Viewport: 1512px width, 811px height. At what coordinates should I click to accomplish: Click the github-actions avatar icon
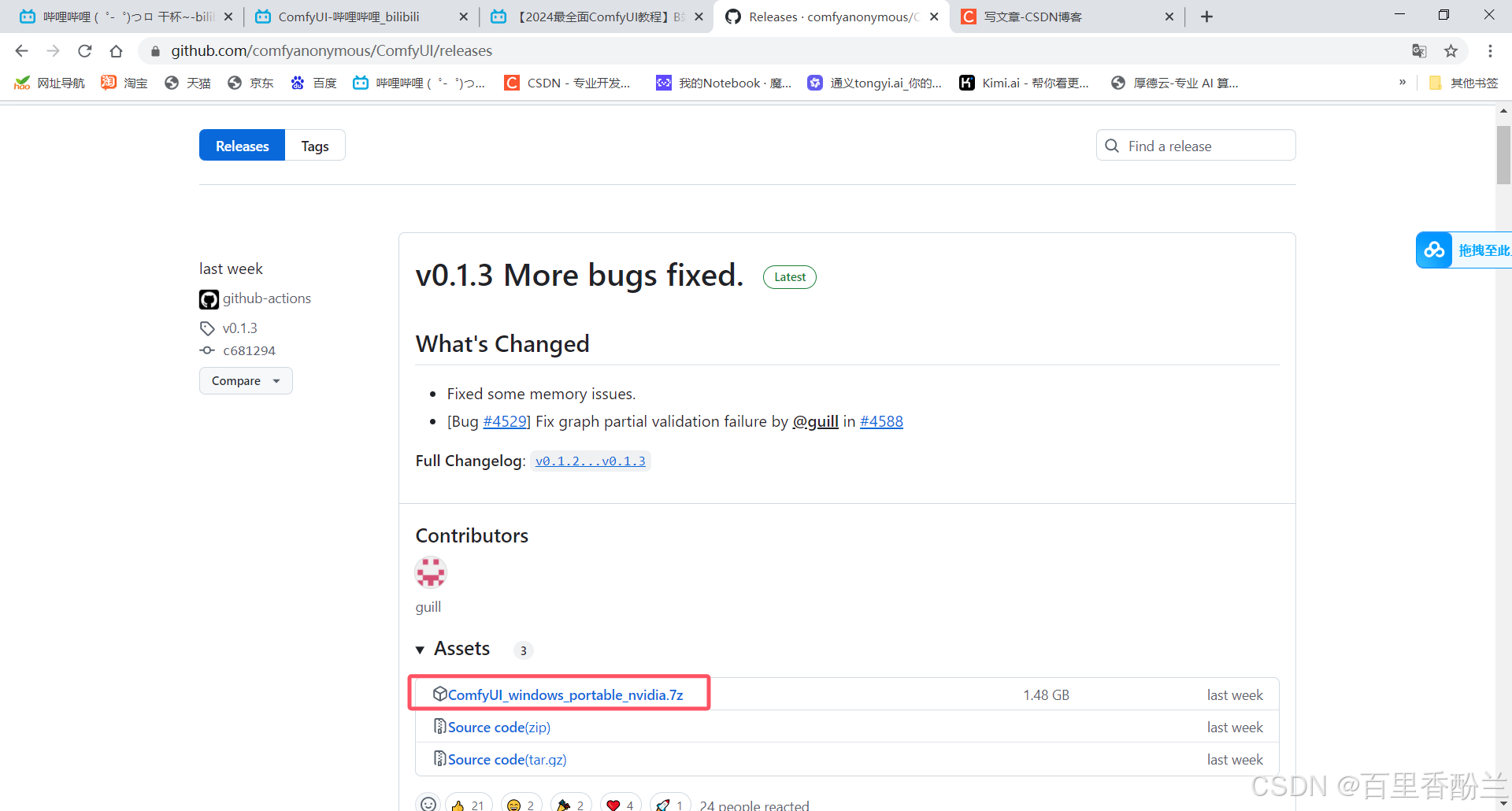209,299
